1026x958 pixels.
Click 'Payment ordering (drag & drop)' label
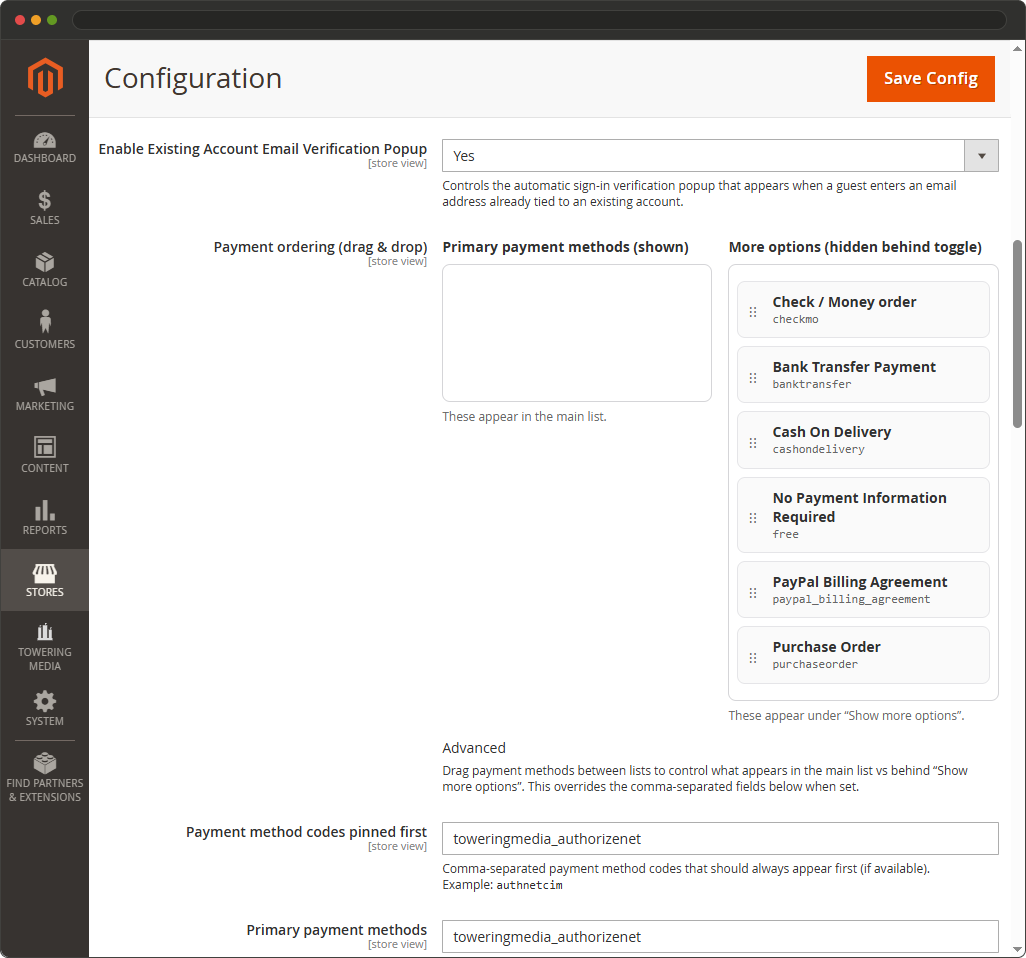click(x=320, y=247)
